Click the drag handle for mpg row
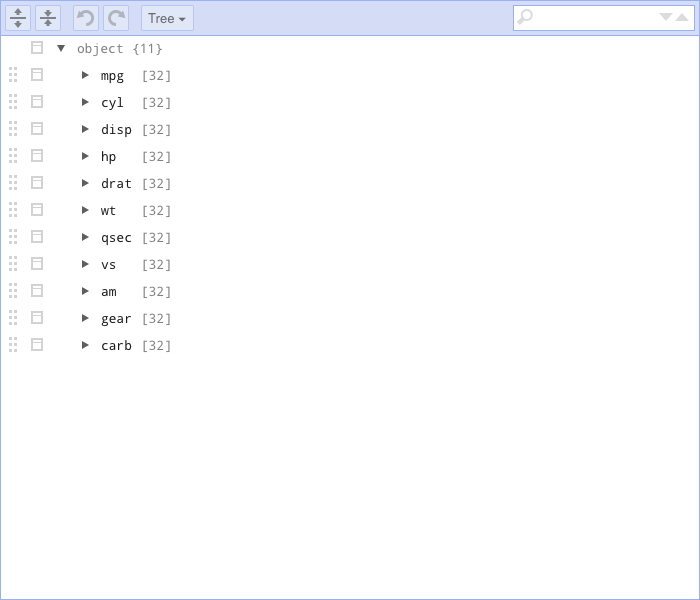 click(13, 75)
